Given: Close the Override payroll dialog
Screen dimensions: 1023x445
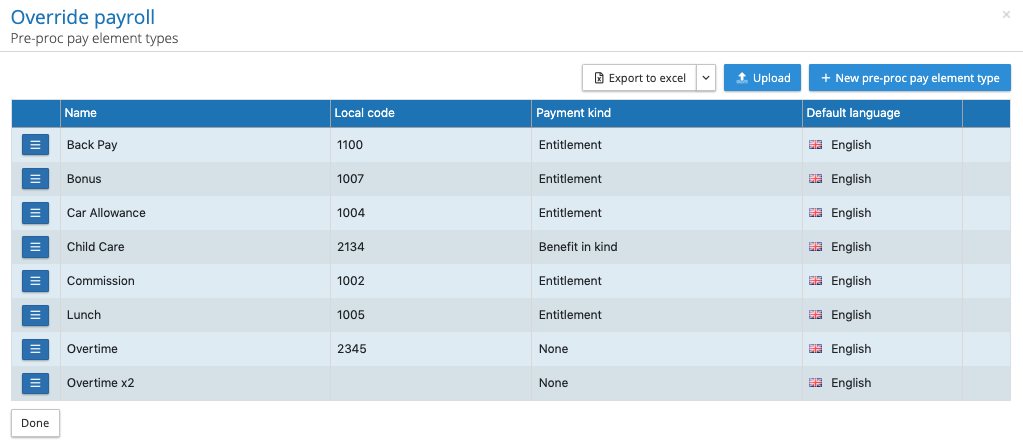Looking at the screenshot, I should tap(1006, 15).
